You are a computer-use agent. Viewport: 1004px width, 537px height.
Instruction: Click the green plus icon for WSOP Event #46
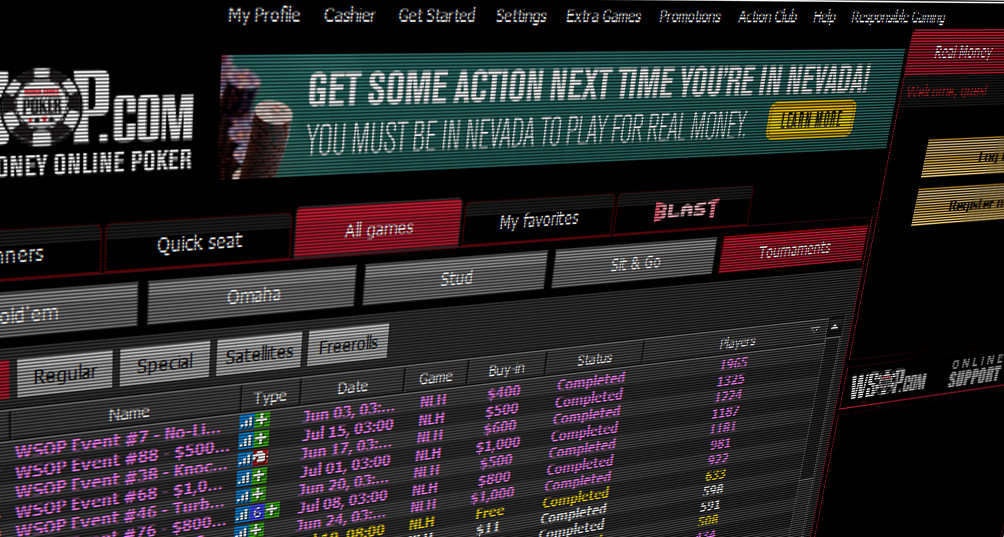[x=260, y=495]
